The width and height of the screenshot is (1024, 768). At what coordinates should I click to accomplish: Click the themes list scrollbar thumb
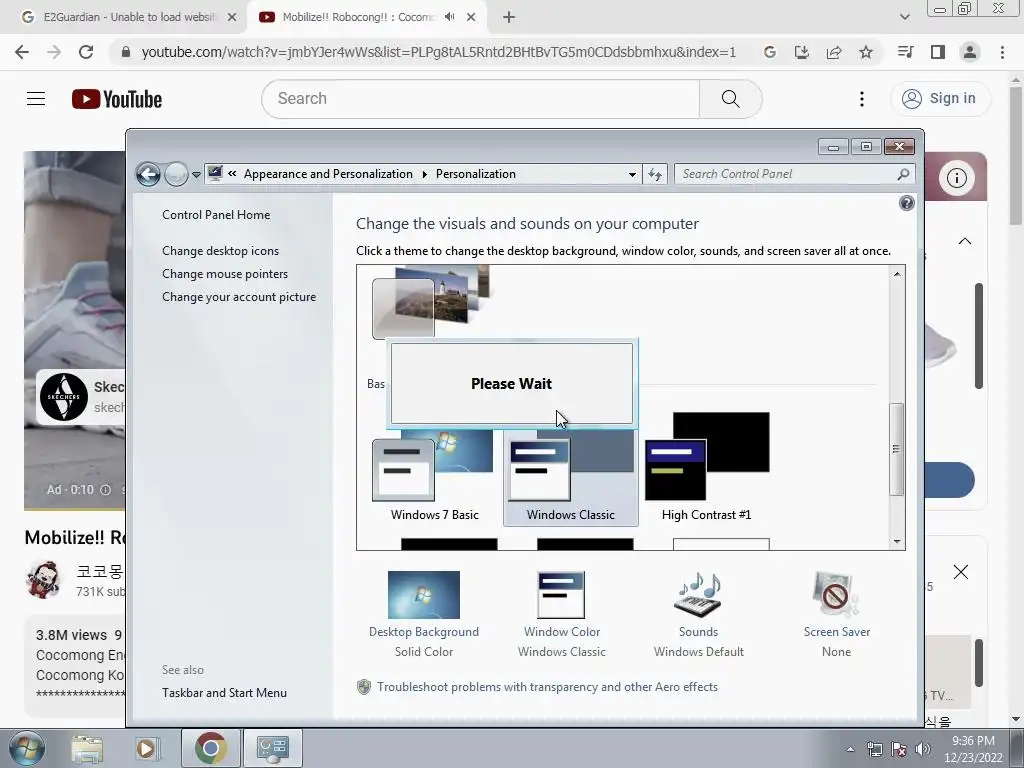pos(897,449)
